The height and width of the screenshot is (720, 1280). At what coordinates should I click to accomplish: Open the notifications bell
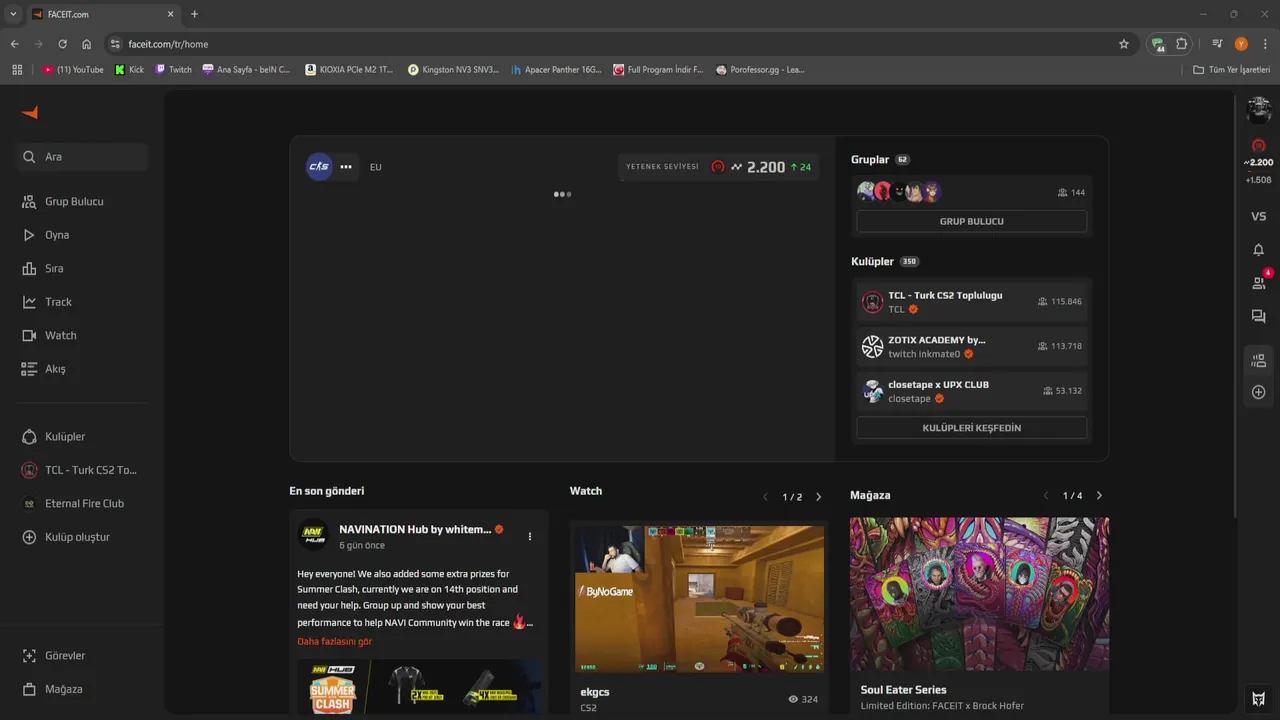point(1259,250)
